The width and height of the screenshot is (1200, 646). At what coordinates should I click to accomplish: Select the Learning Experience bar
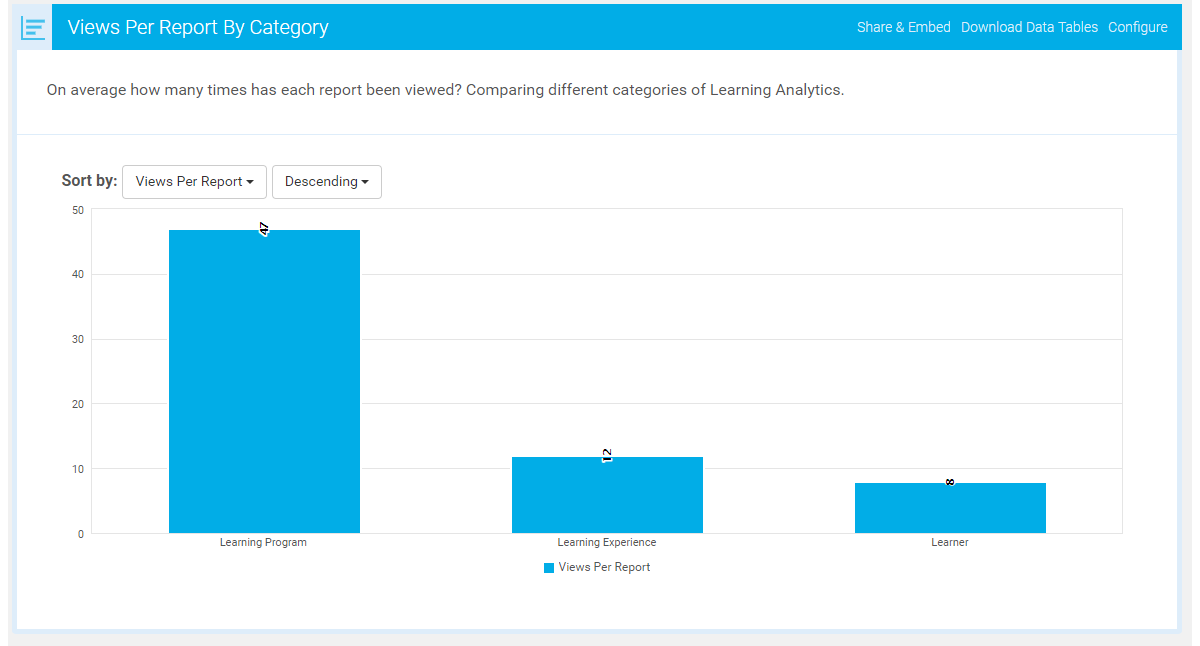[x=607, y=494]
